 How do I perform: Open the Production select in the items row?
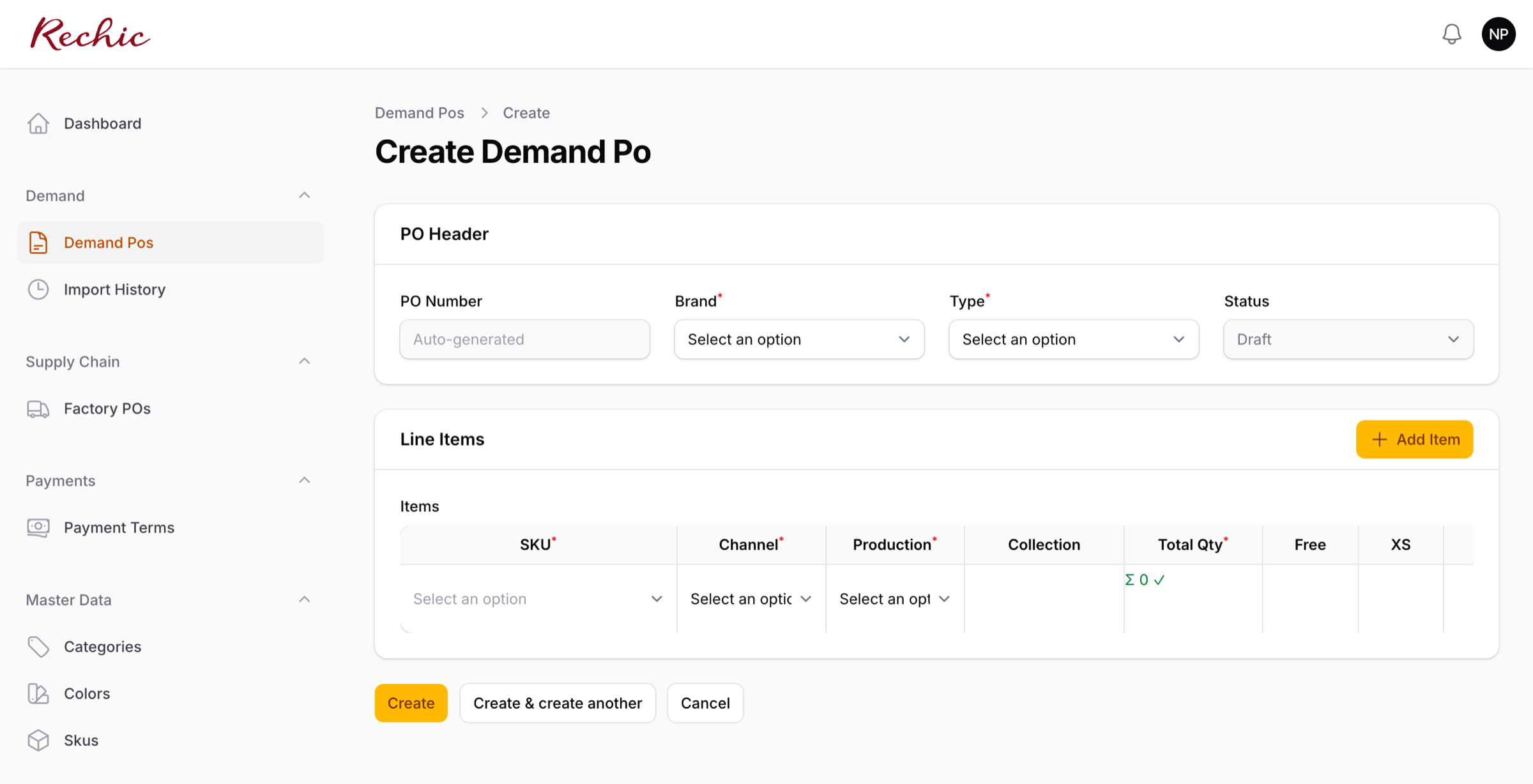tap(895, 599)
